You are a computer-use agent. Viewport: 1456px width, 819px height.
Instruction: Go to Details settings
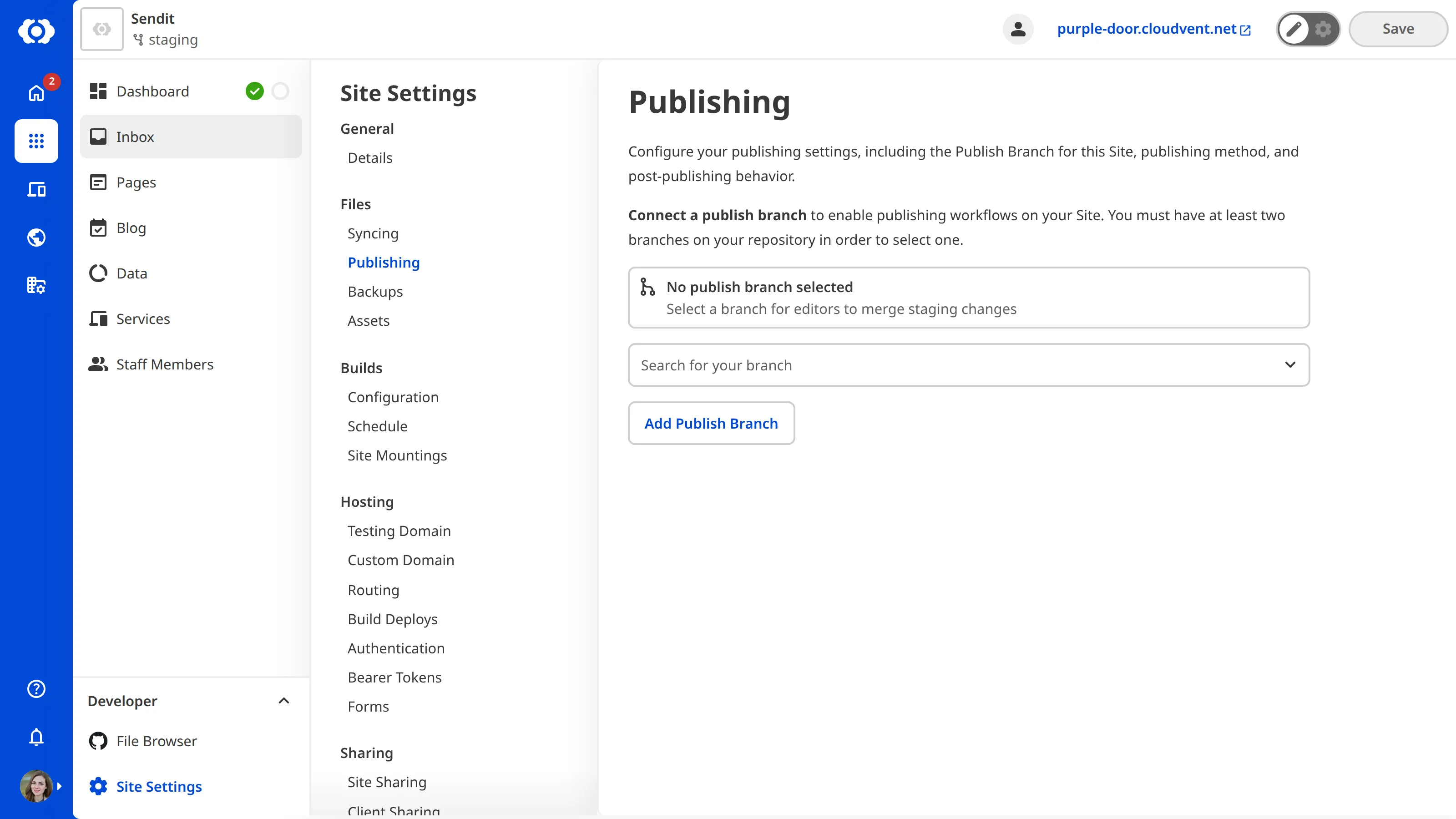coord(369,158)
